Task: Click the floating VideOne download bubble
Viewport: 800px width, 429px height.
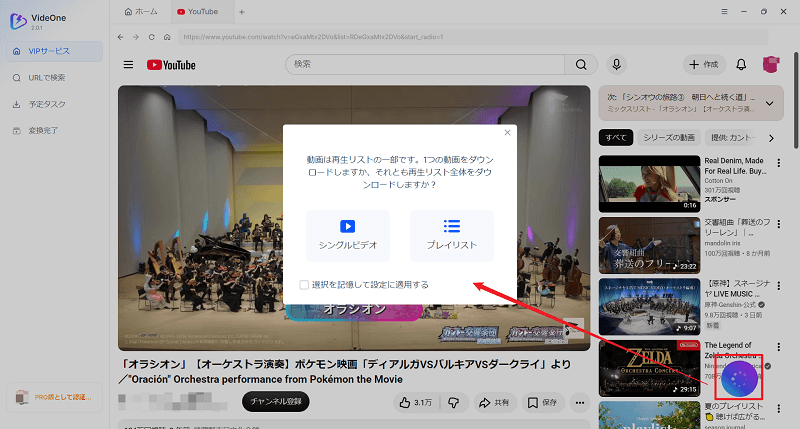Action: 739,378
